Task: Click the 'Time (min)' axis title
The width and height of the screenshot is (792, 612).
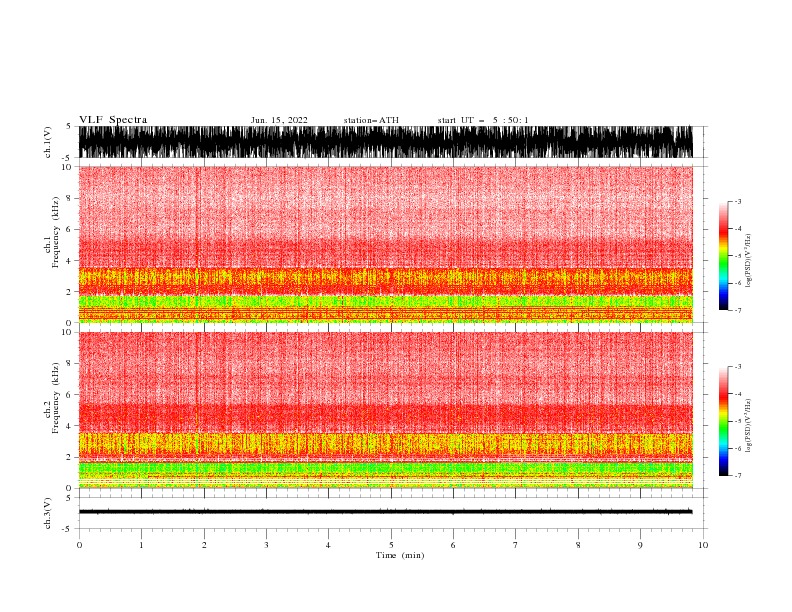Action: click(400, 555)
